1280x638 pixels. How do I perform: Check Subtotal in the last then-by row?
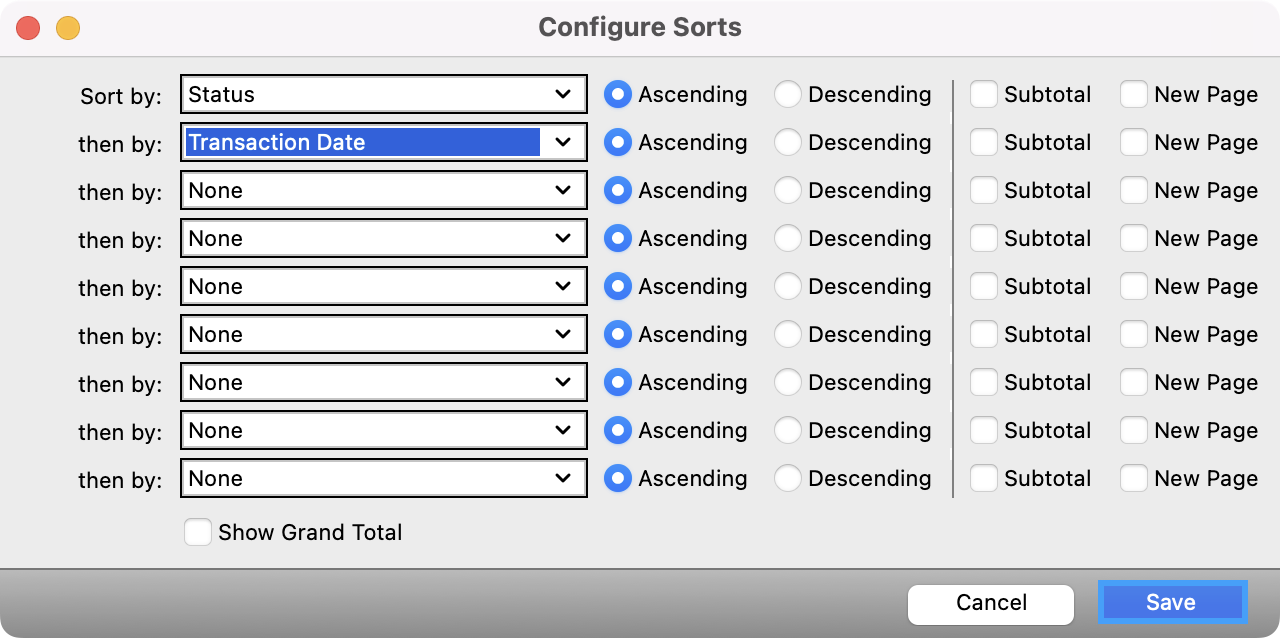pos(984,479)
